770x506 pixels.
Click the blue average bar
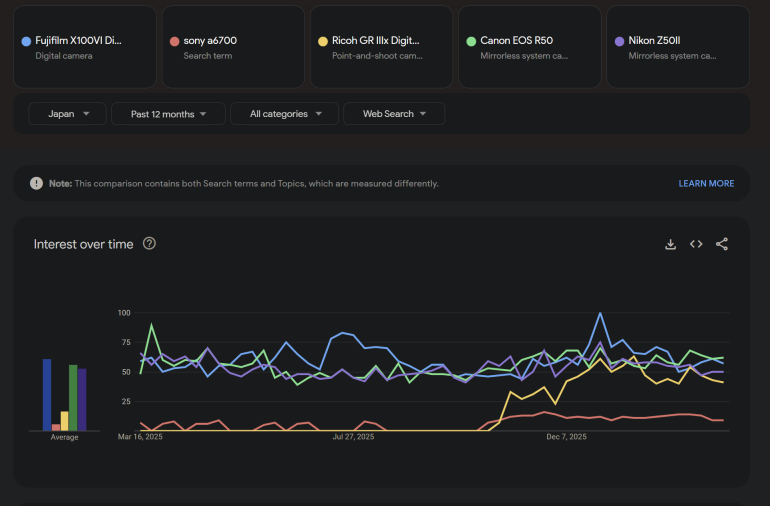click(x=47, y=395)
